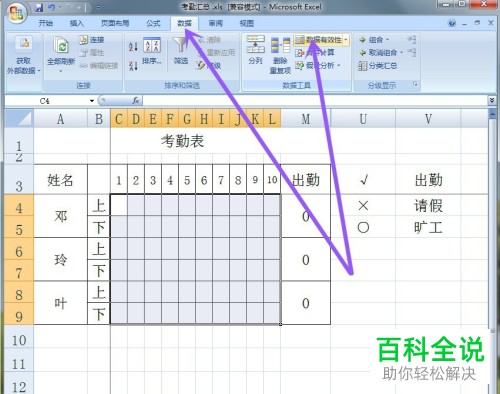Expand the 组合 dropdown arrow
Screen dimensions: 500x394
388,40
